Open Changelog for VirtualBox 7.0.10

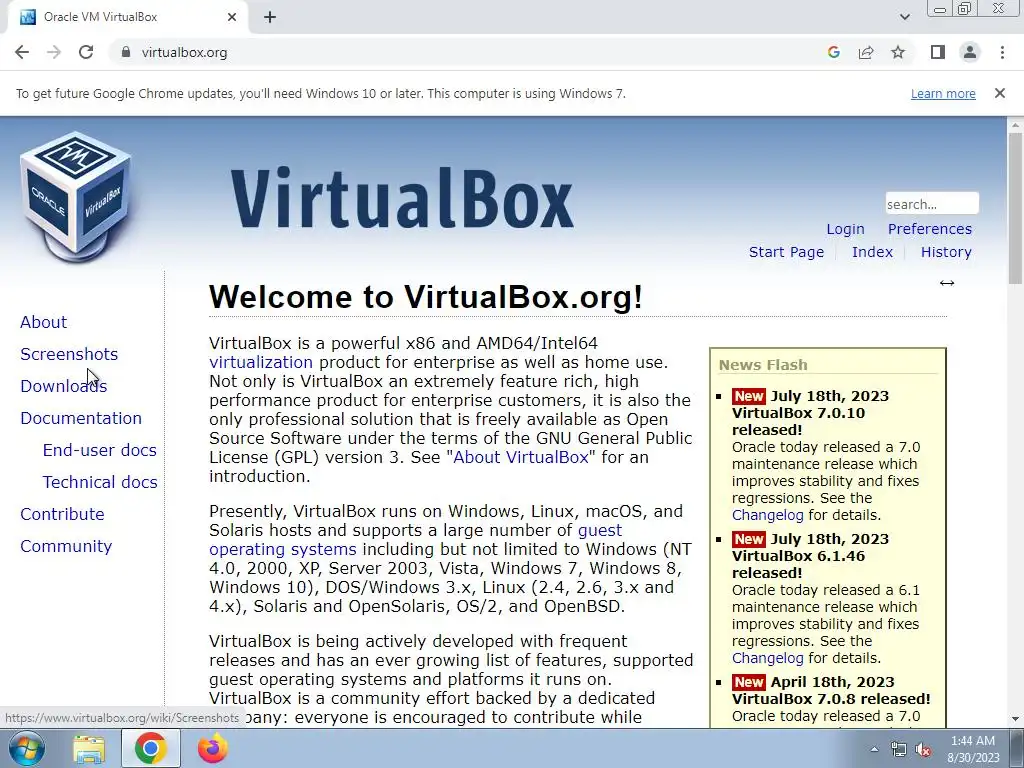(x=767, y=515)
